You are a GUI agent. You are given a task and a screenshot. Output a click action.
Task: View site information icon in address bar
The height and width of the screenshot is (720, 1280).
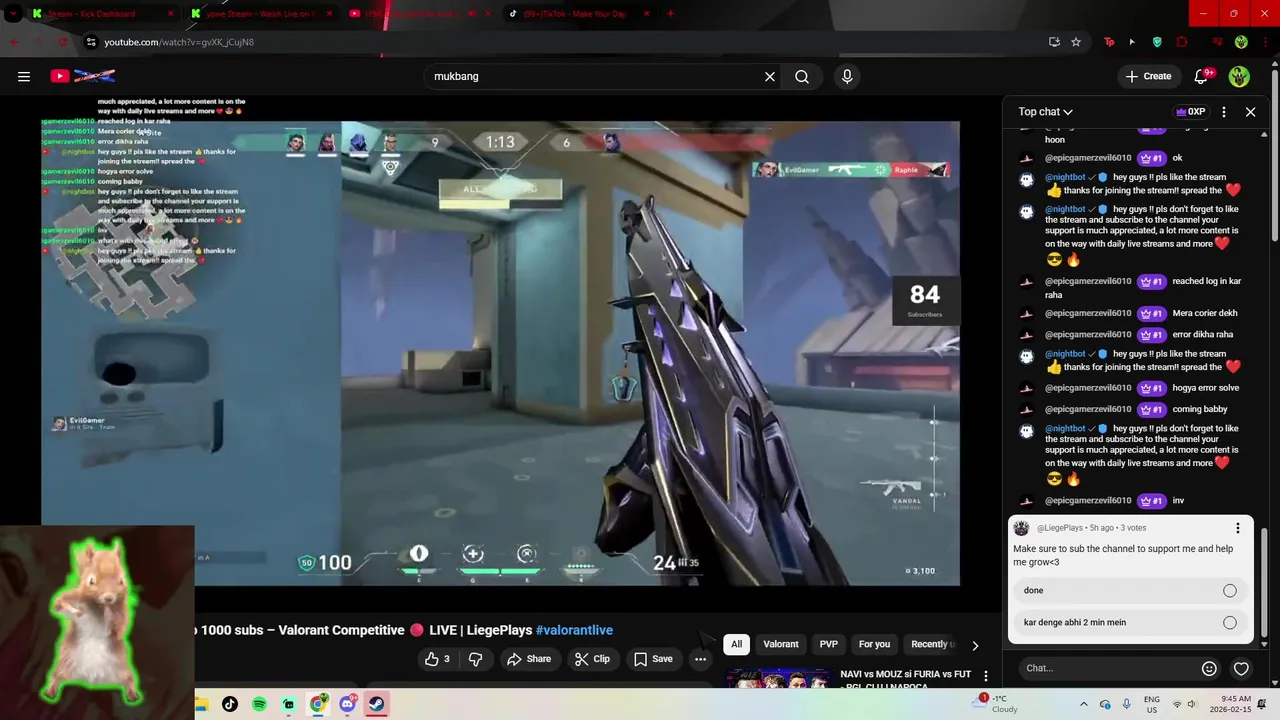[x=91, y=42]
